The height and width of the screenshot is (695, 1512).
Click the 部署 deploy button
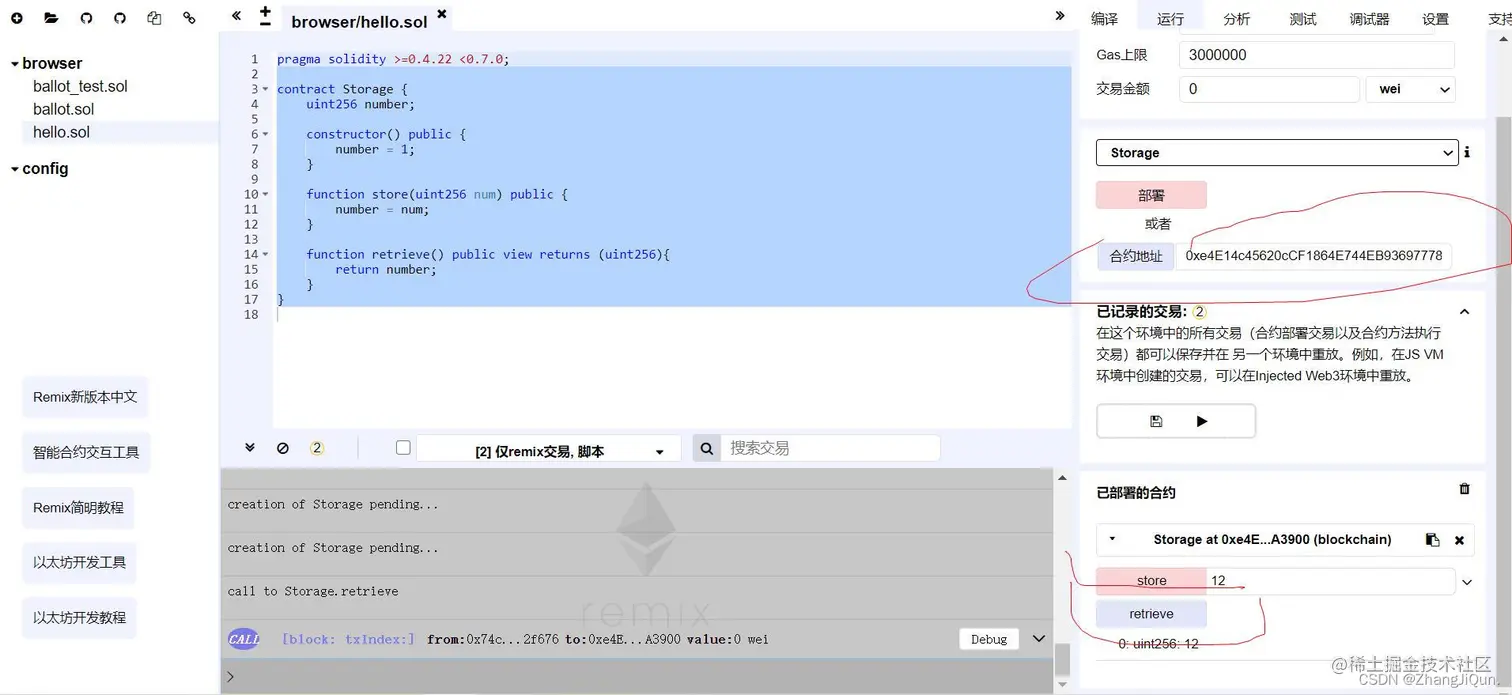(x=1151, y=195)
